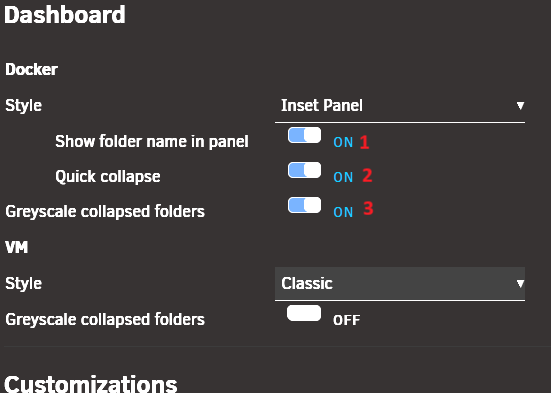551x393 pixels.
Task: Click the arrow beside Inset Panel
Action: (520, 105)
